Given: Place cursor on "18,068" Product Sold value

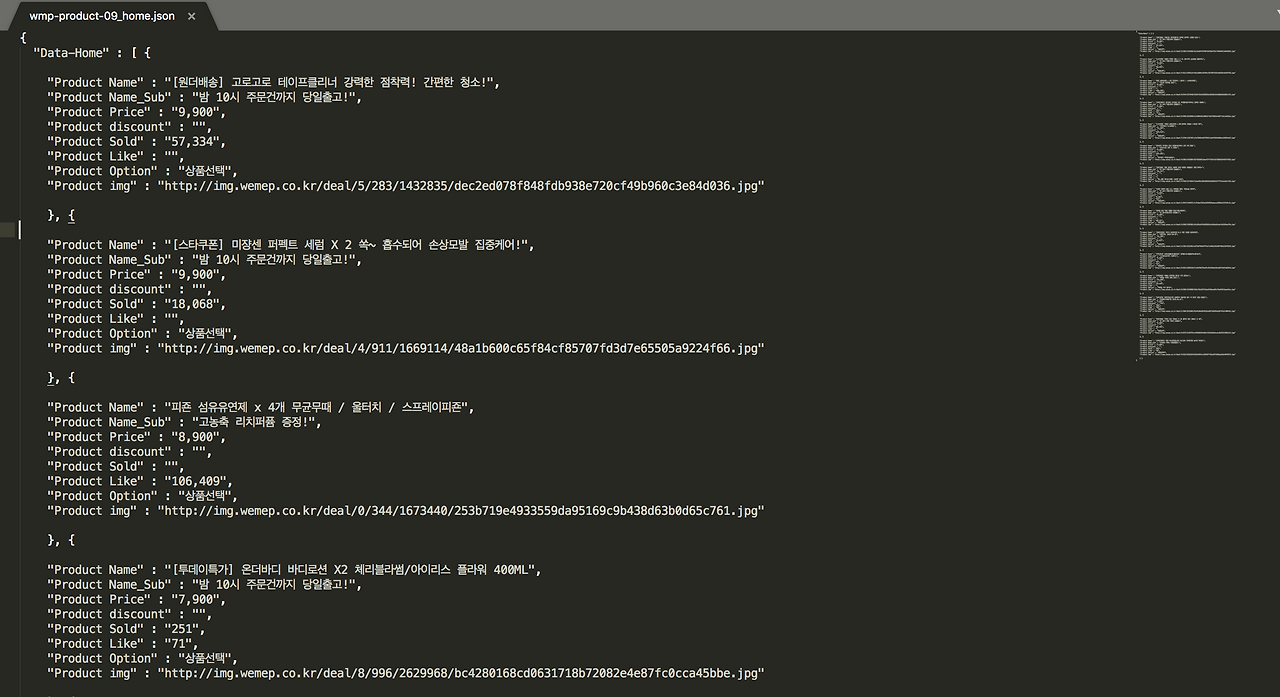Looking at the screenshot, I should tap(194, 304).
